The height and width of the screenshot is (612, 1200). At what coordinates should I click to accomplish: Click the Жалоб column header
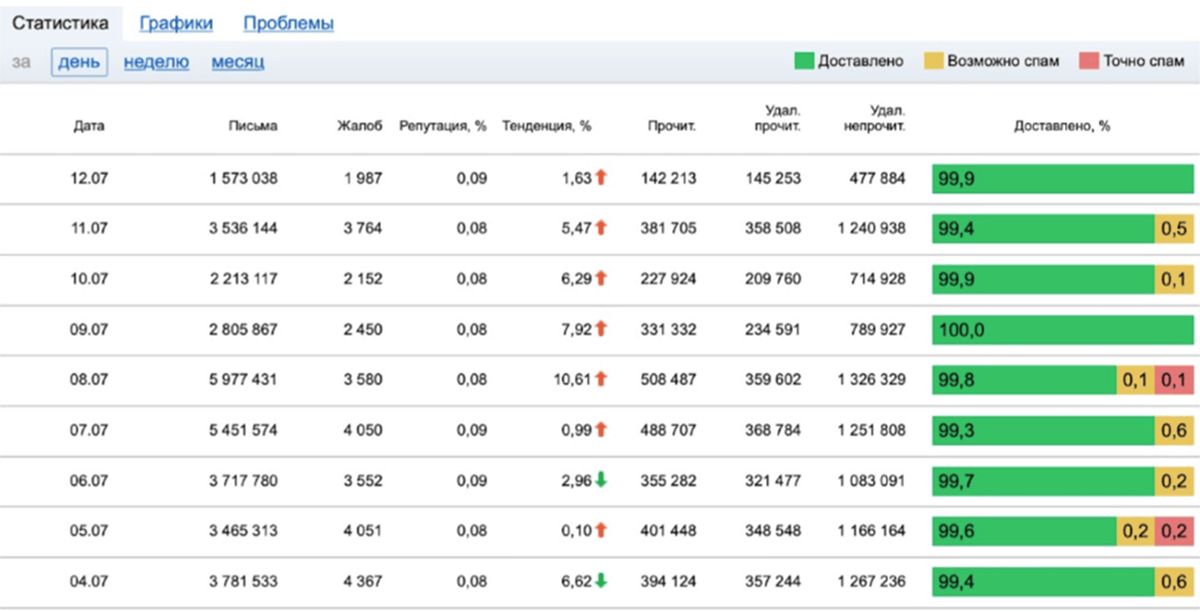(359, 126)
